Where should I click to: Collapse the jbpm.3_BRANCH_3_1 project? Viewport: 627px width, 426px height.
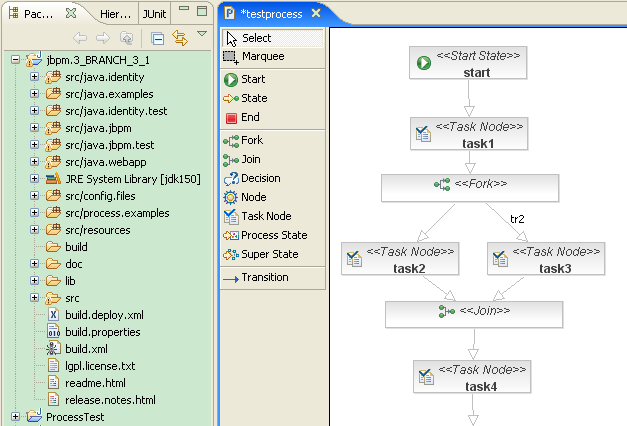[15, 60]
